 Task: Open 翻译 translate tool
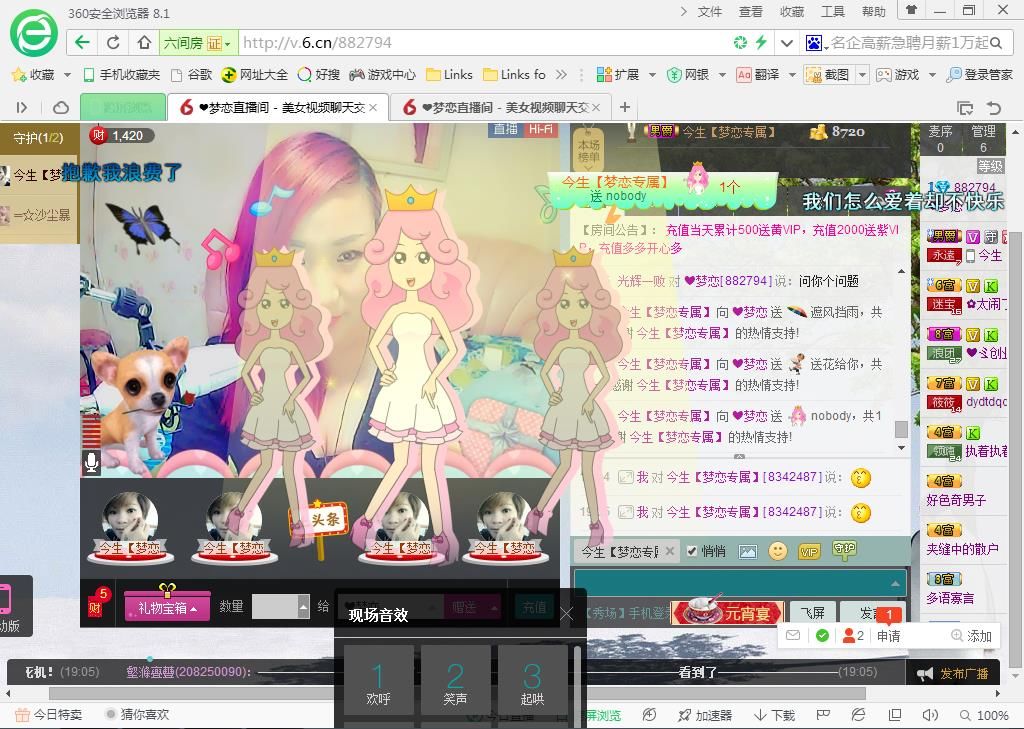[x=758, y=75]
